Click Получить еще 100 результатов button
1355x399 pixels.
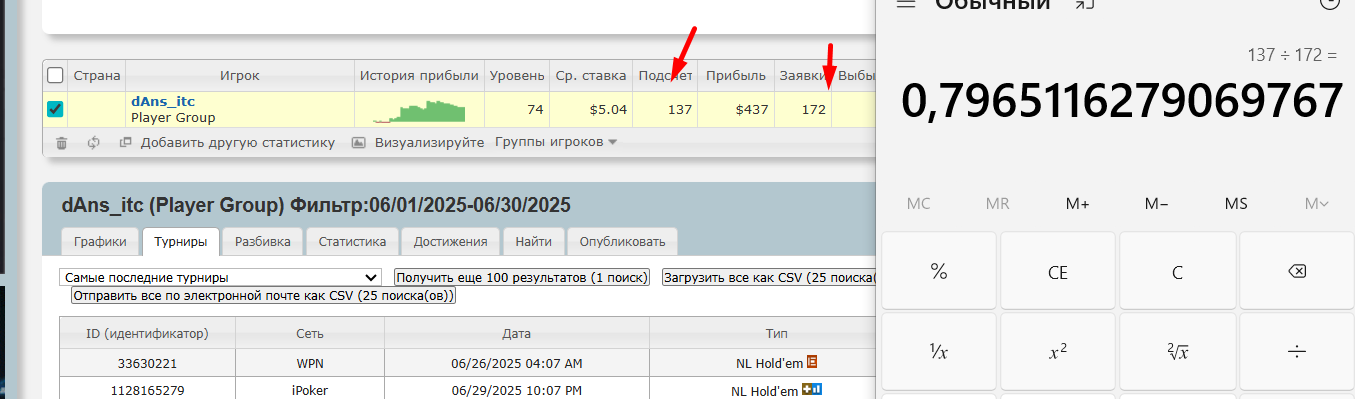pos(522,277)
